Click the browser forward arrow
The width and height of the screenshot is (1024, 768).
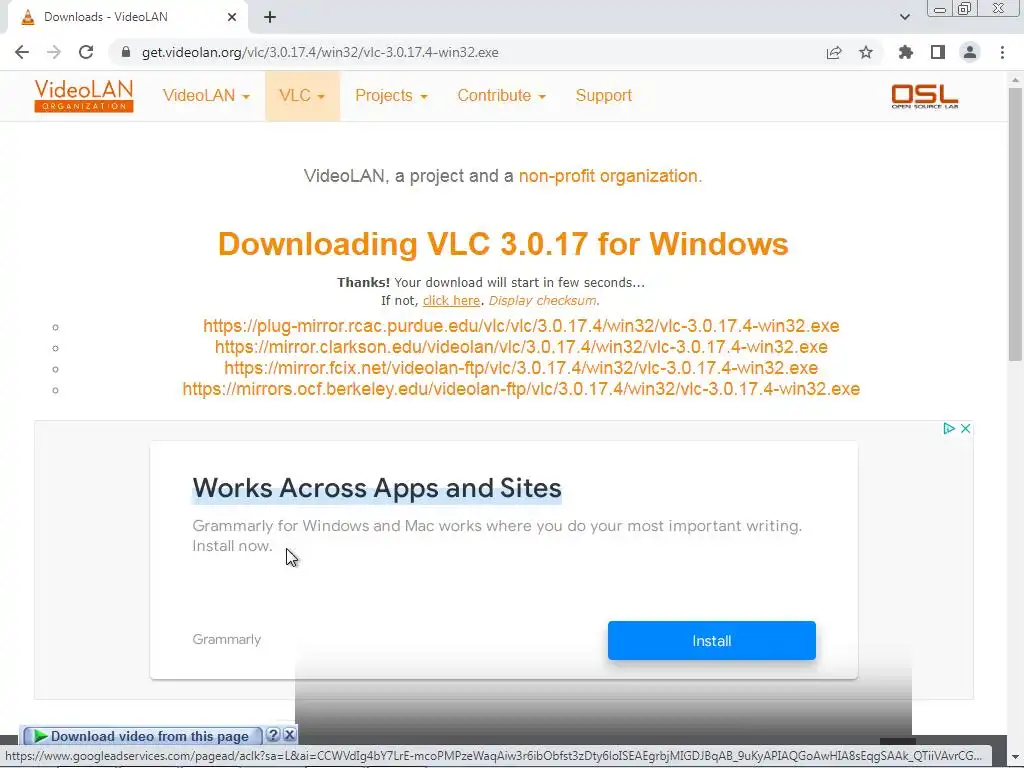click(x=54, y=52)
